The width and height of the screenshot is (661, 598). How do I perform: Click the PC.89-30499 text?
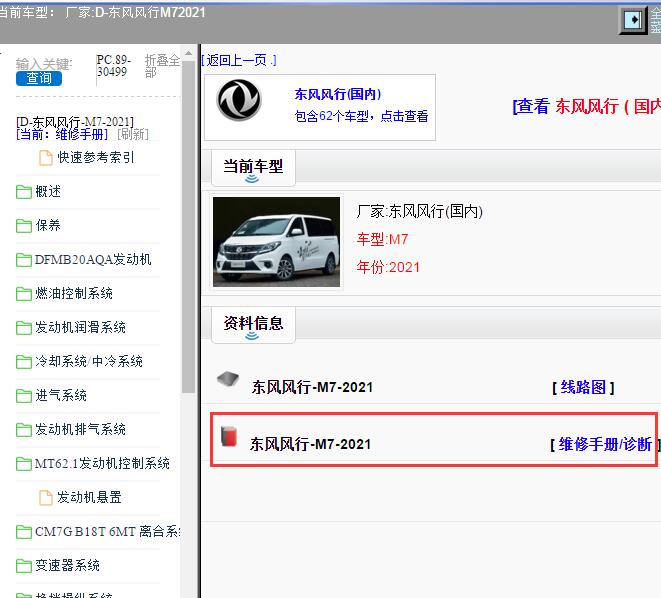tap(114, 66)
